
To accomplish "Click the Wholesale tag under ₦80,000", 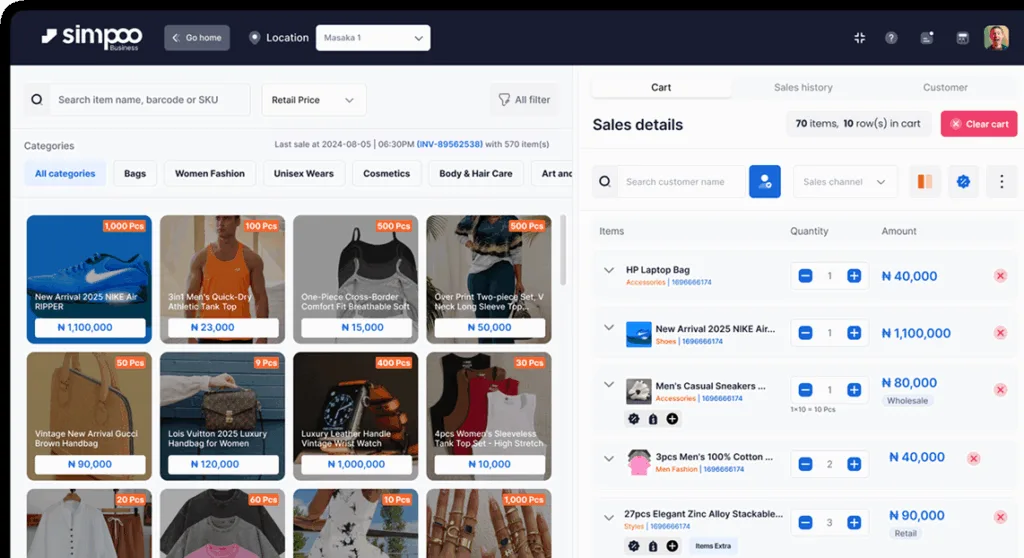I will point(907,401).
